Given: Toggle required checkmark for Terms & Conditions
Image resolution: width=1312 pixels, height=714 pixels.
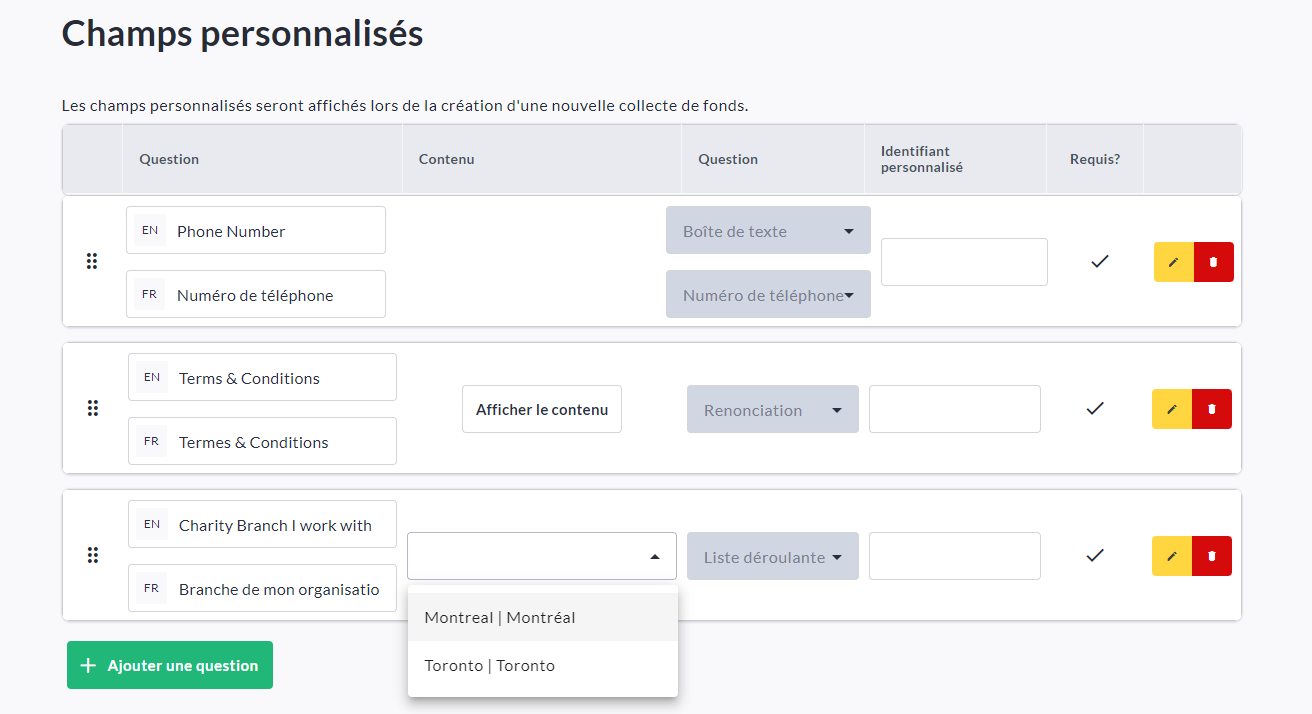Looking at the screenshot, I should [x=1095, y=408].
